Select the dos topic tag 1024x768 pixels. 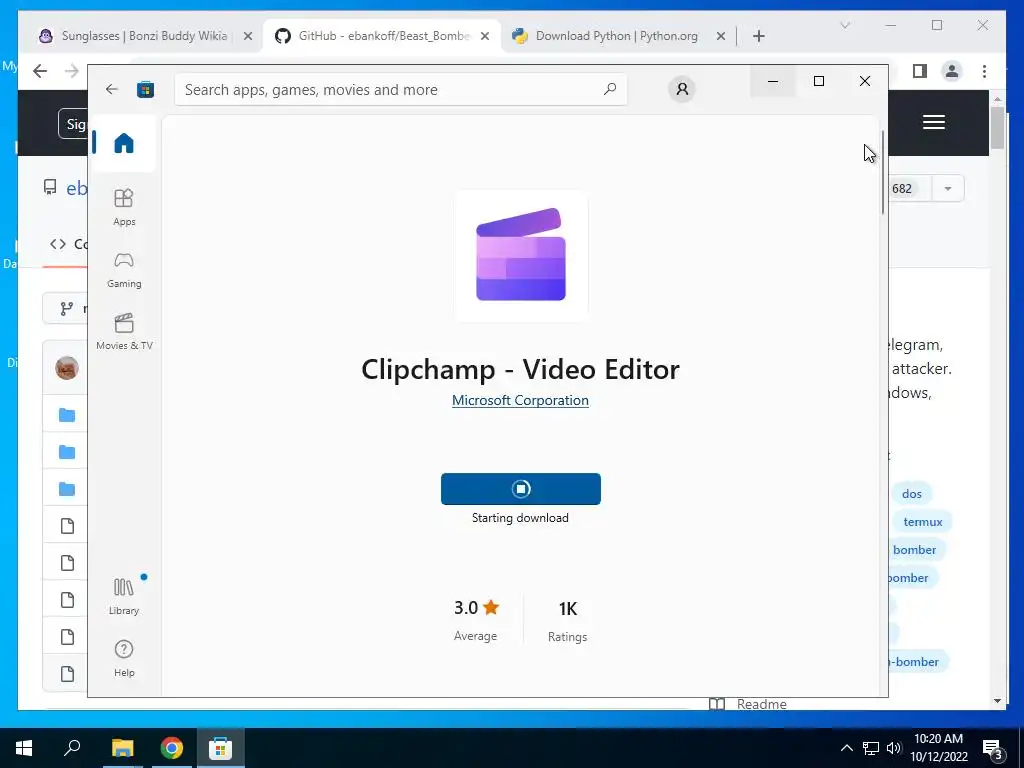pos(911,494)
